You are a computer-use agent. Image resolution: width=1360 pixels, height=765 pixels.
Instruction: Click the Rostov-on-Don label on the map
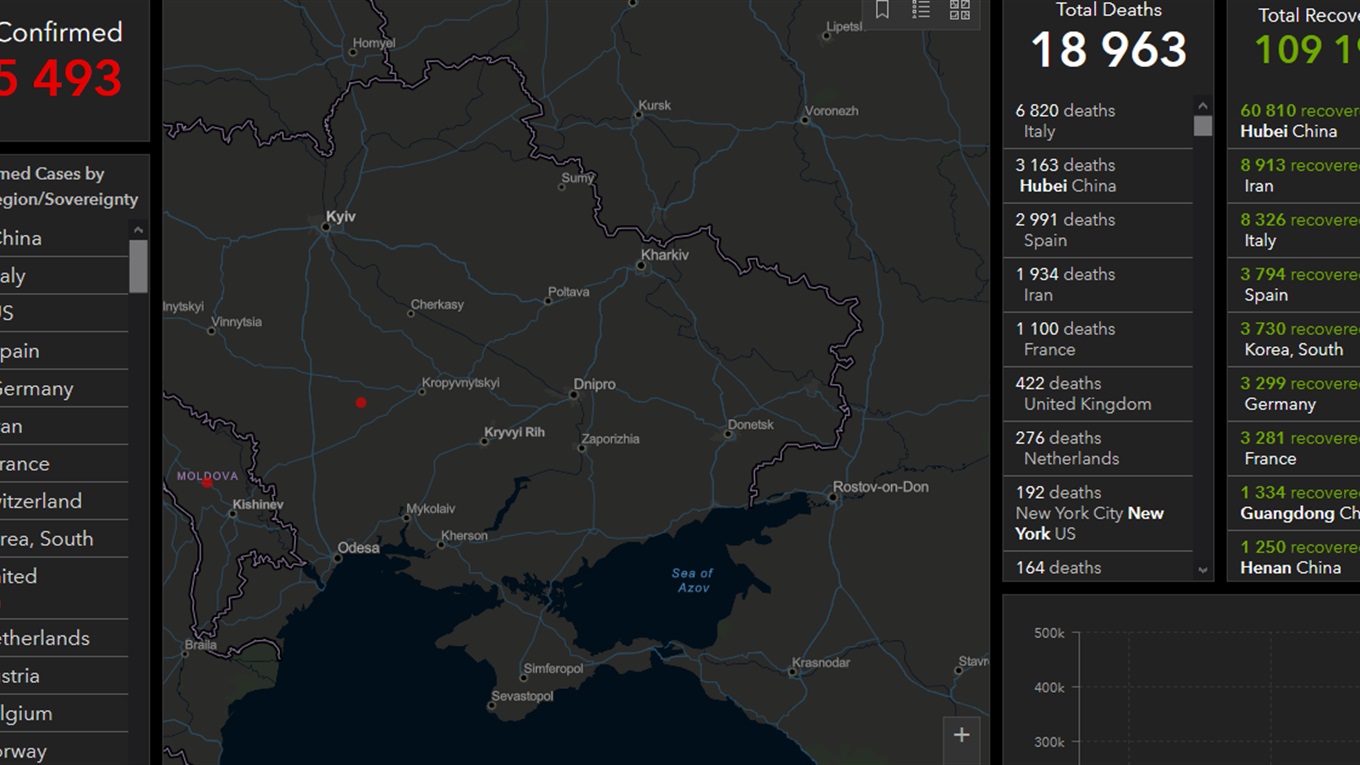point(881,487)
